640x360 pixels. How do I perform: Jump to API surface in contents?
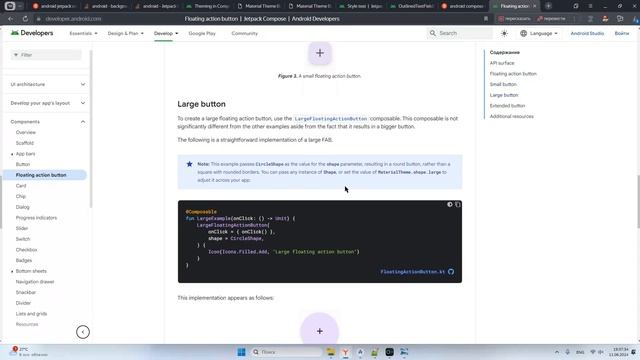502,63
